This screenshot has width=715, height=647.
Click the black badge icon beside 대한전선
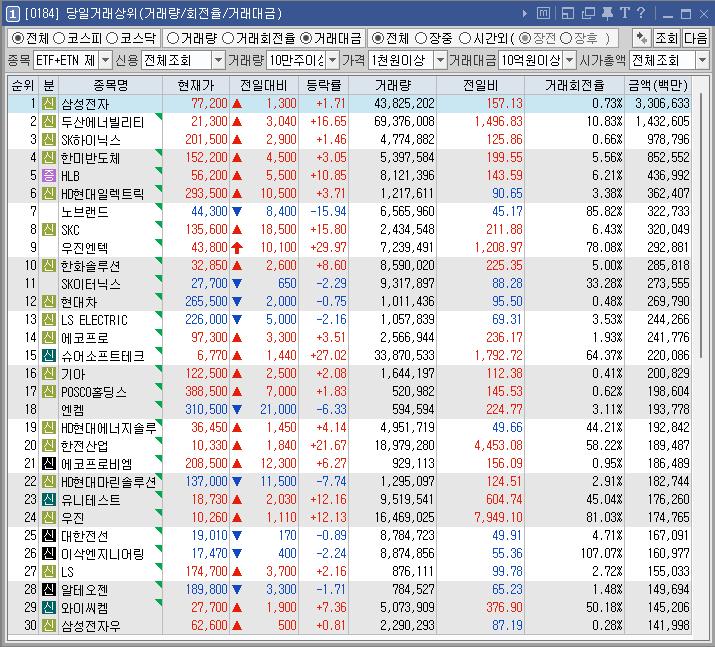coord(49,535)
